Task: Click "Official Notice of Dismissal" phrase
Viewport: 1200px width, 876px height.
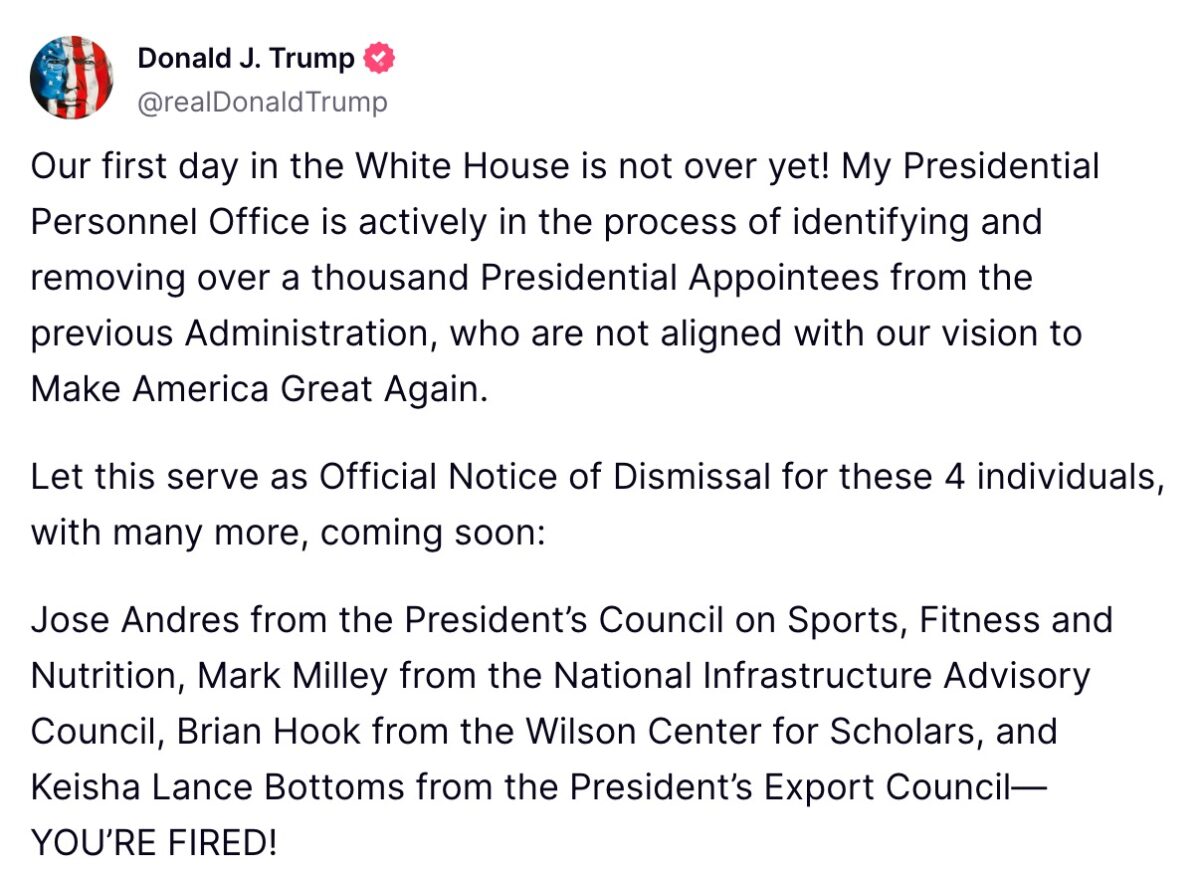Action: [544, 477]
